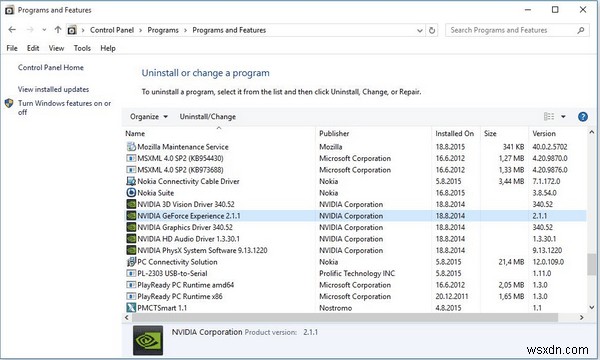This screenshot has height=360, width=600.
Task: Open View installed updates link
Action: click(x=53, y=90)
